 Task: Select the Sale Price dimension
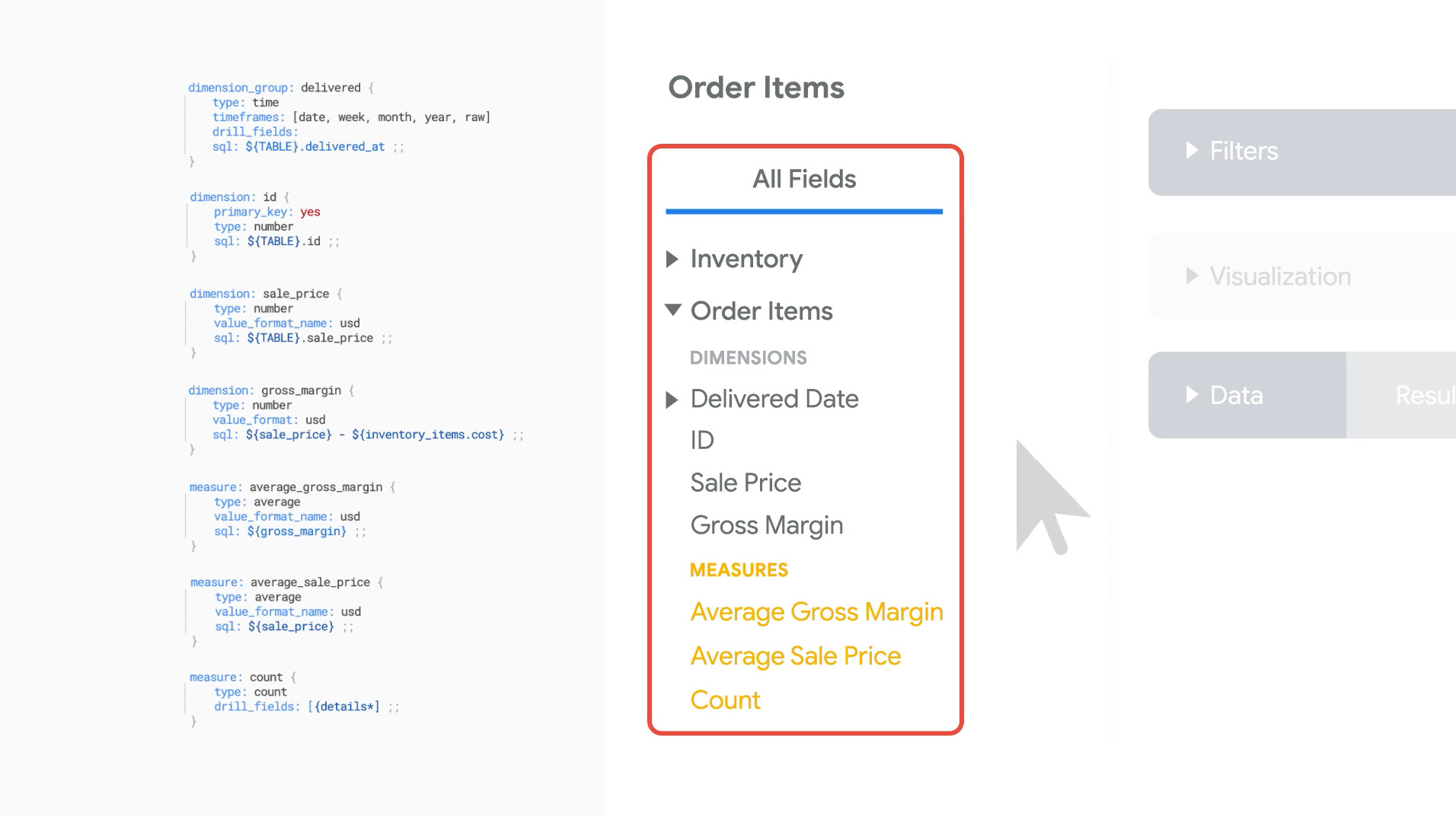[x=745, y=483]
